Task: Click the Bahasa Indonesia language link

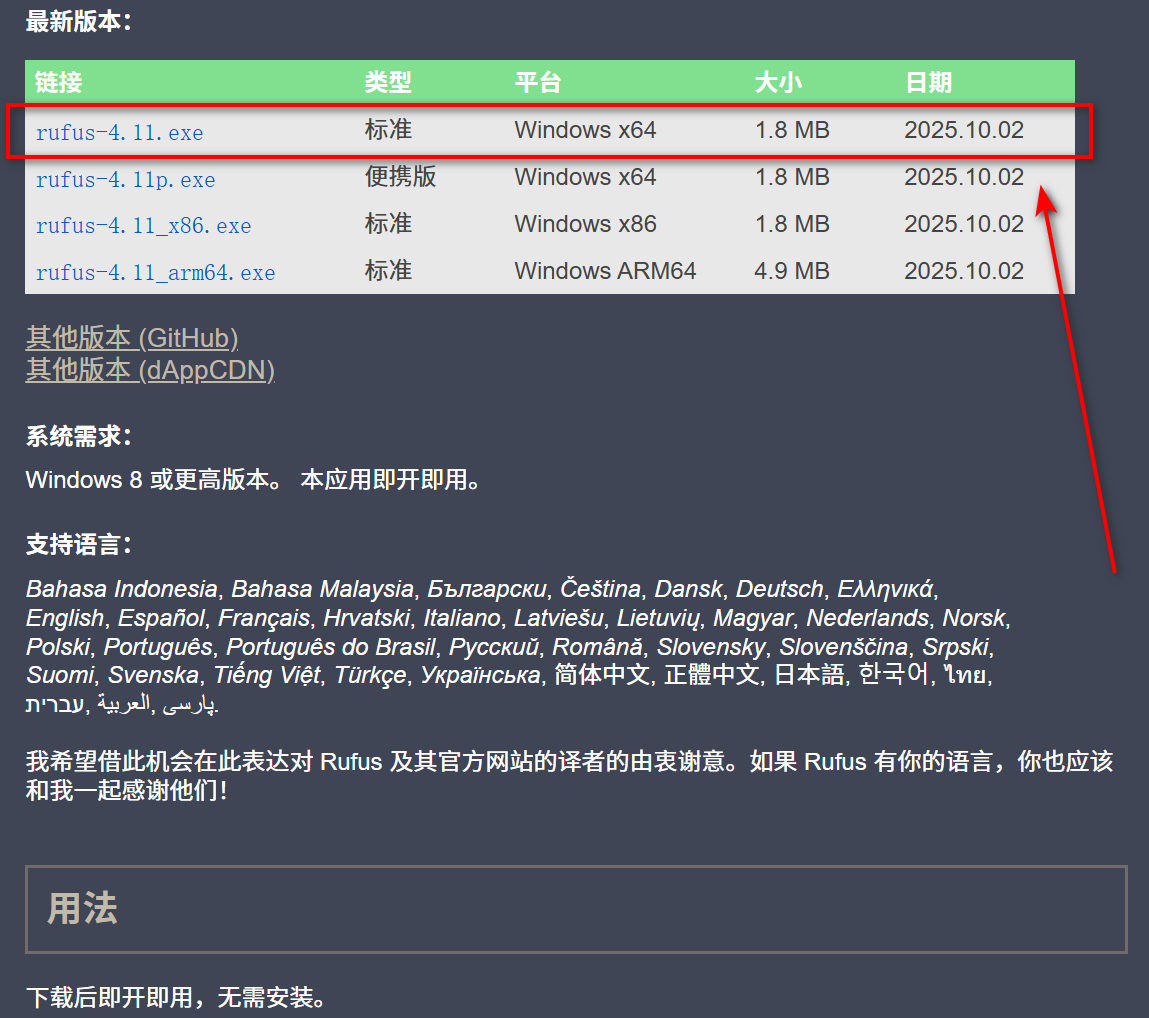Action: pyautogui.click(x=121, y=589)
